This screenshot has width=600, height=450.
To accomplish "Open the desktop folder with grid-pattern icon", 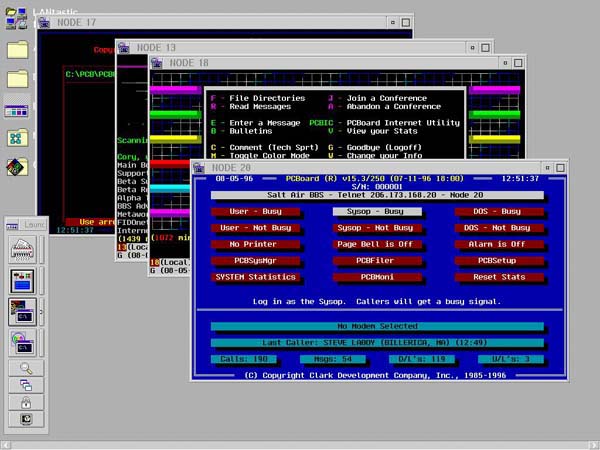I will point(17,138).
